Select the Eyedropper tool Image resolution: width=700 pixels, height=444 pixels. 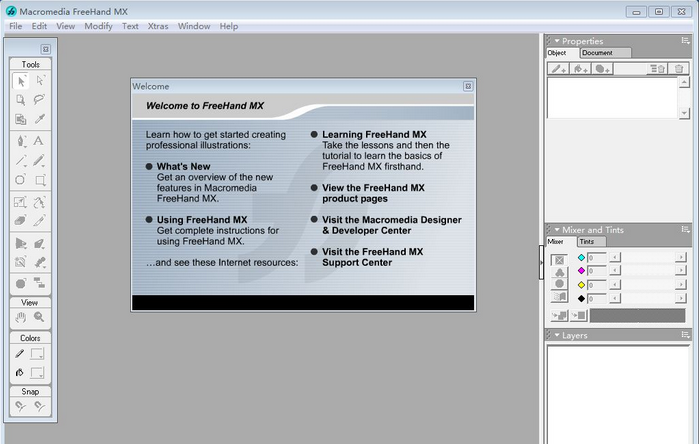click(x=40, y=119)
